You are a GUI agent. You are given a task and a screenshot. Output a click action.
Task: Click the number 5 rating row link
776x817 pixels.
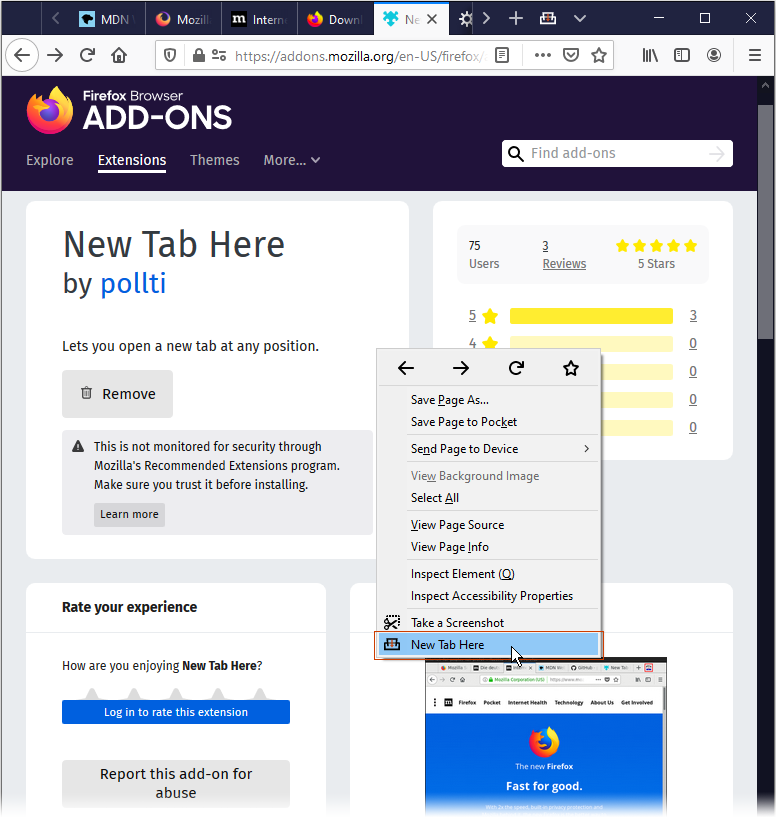click(x=472, y=315)
